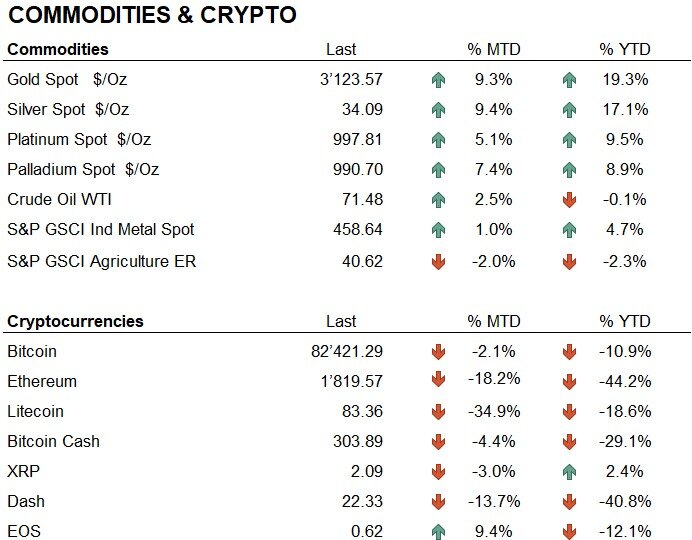This screenshot has height=540, width=692.
Task: Click the green YTD arrow for XRP
Action: tap(570, 471)
